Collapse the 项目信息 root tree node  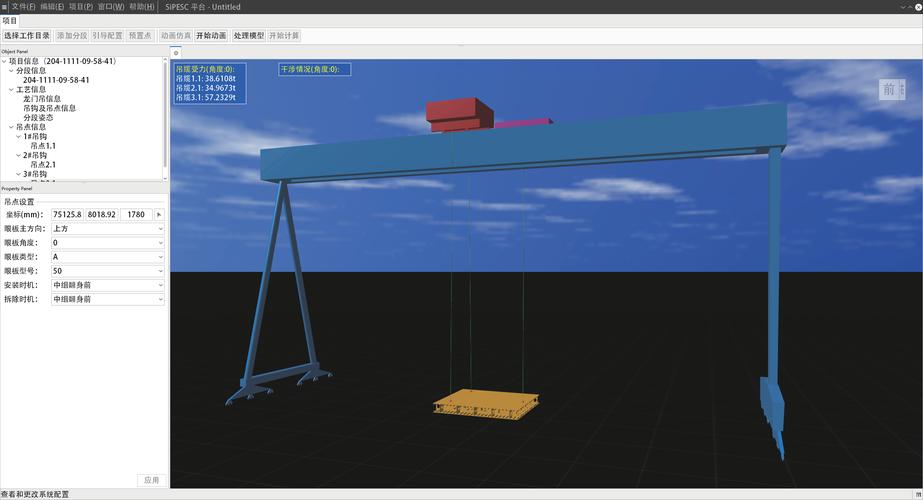tap(4, 61)
